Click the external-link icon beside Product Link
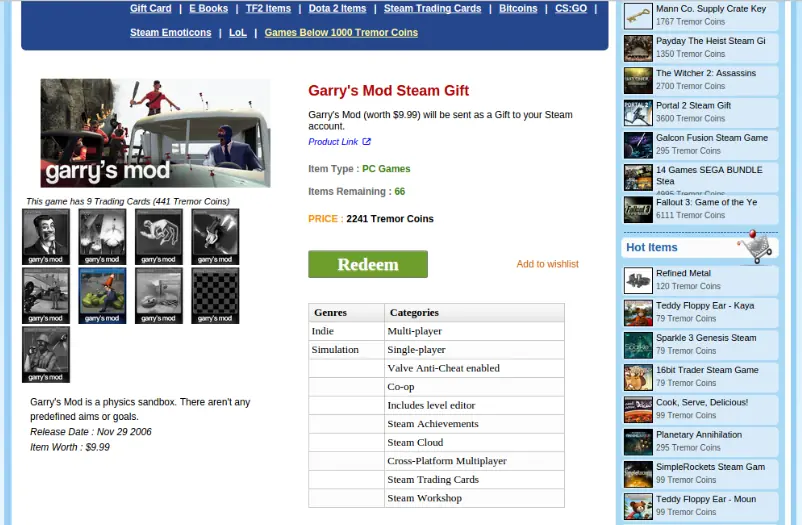The image size is (802, 525). point(366,142)
